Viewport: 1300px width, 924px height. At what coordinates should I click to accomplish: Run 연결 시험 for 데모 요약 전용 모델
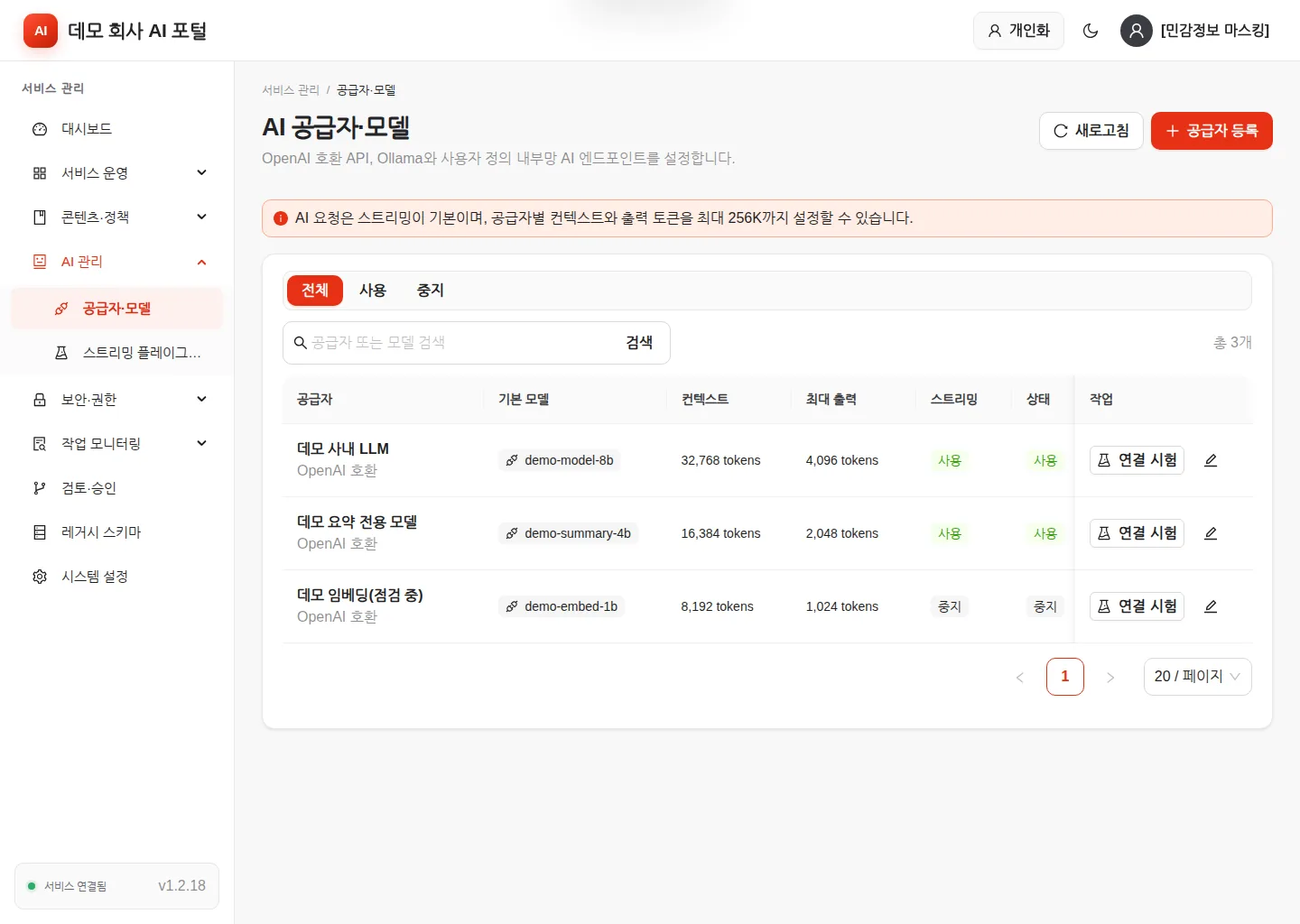click(1137, 533)
